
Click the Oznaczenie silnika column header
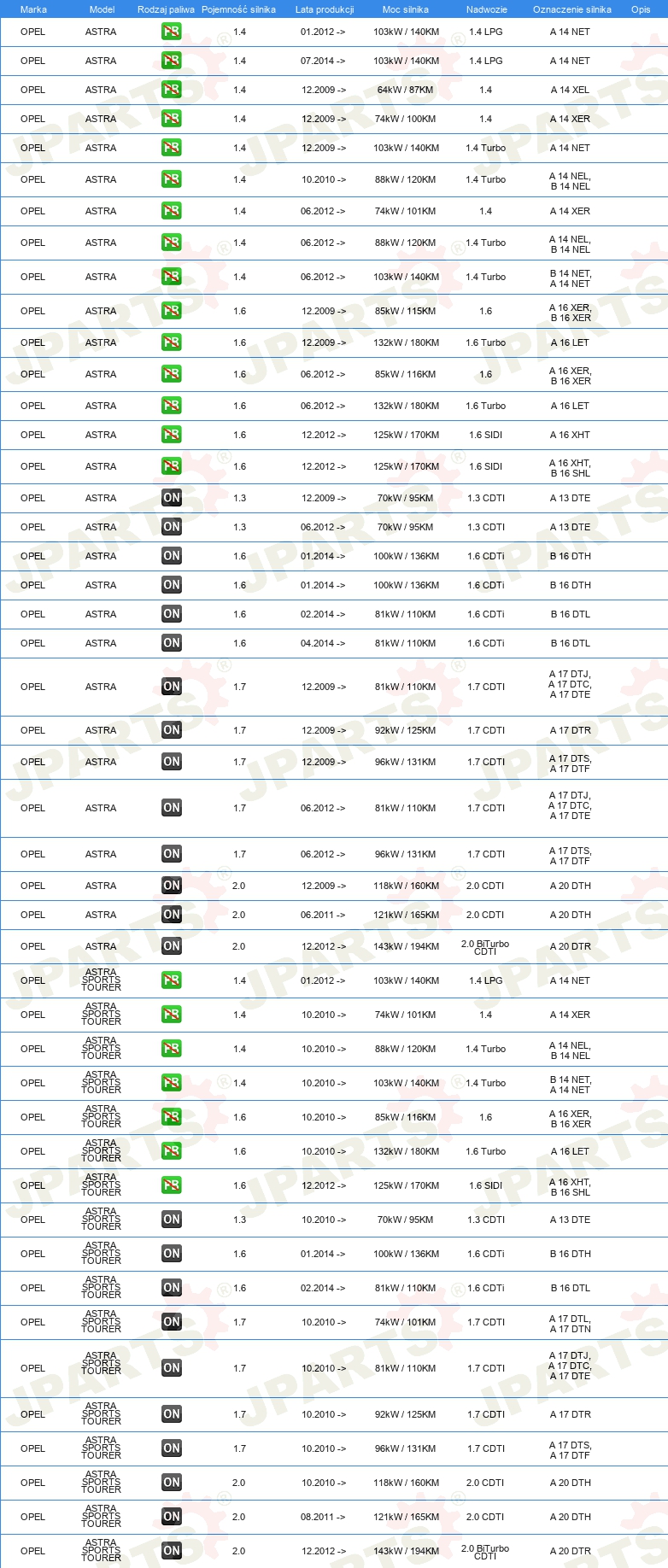pyautogui.click(x=572, y=9)
